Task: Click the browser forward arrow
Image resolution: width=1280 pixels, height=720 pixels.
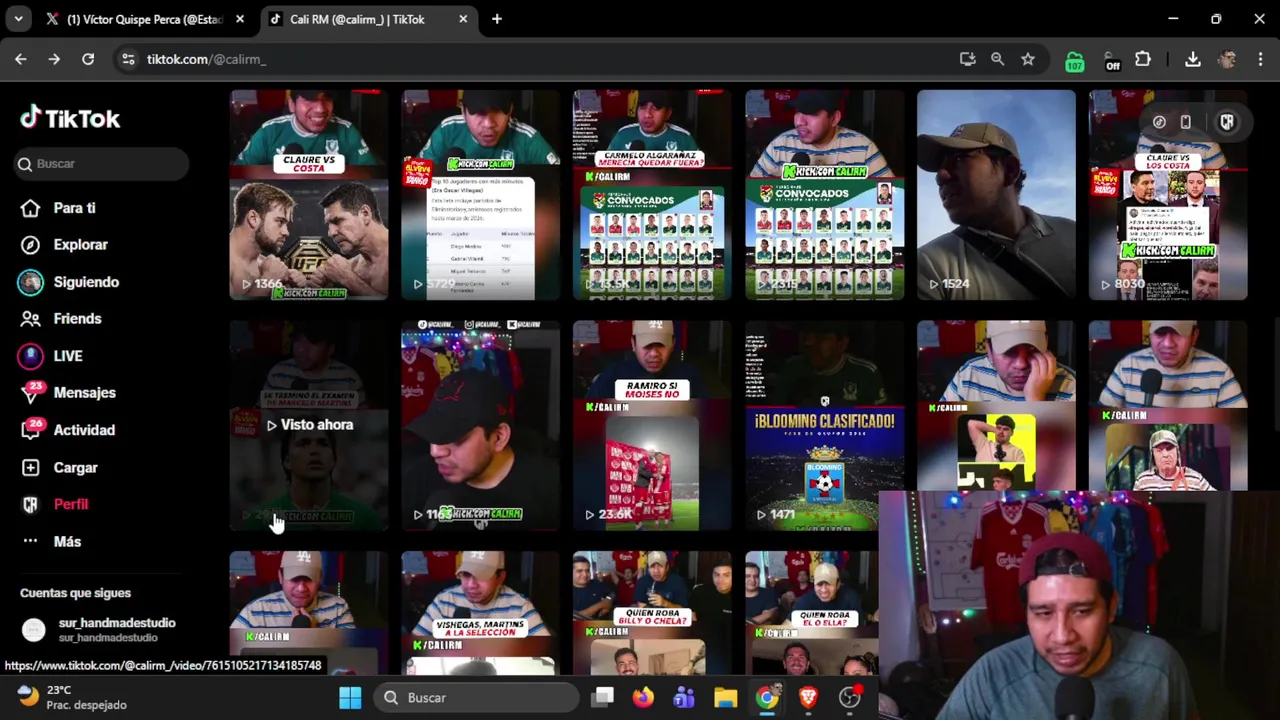Action: pyautogui.click(x=54, y=59)
